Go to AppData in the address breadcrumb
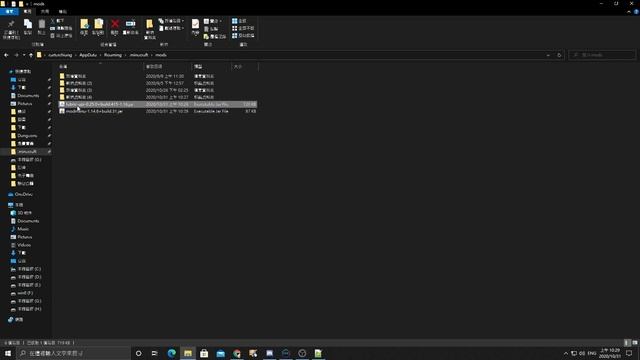 tap(88, 55)
